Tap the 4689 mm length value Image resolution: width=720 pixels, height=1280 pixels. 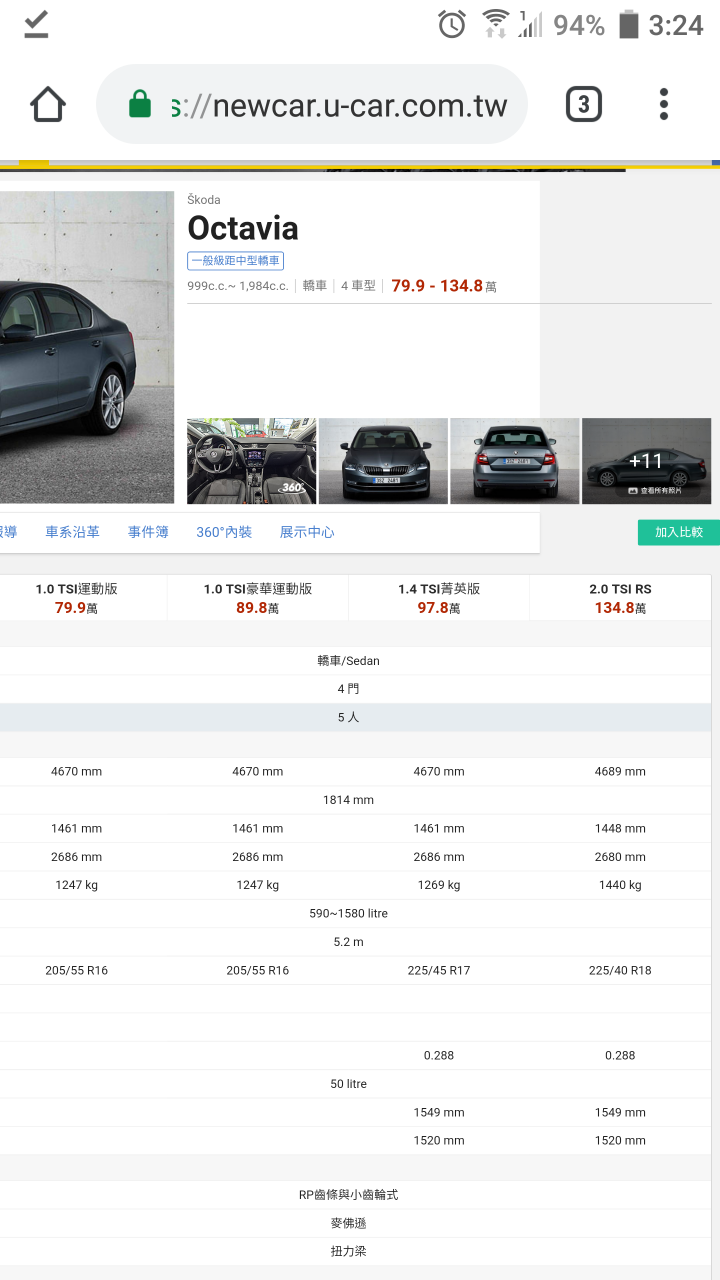point(621,772)
